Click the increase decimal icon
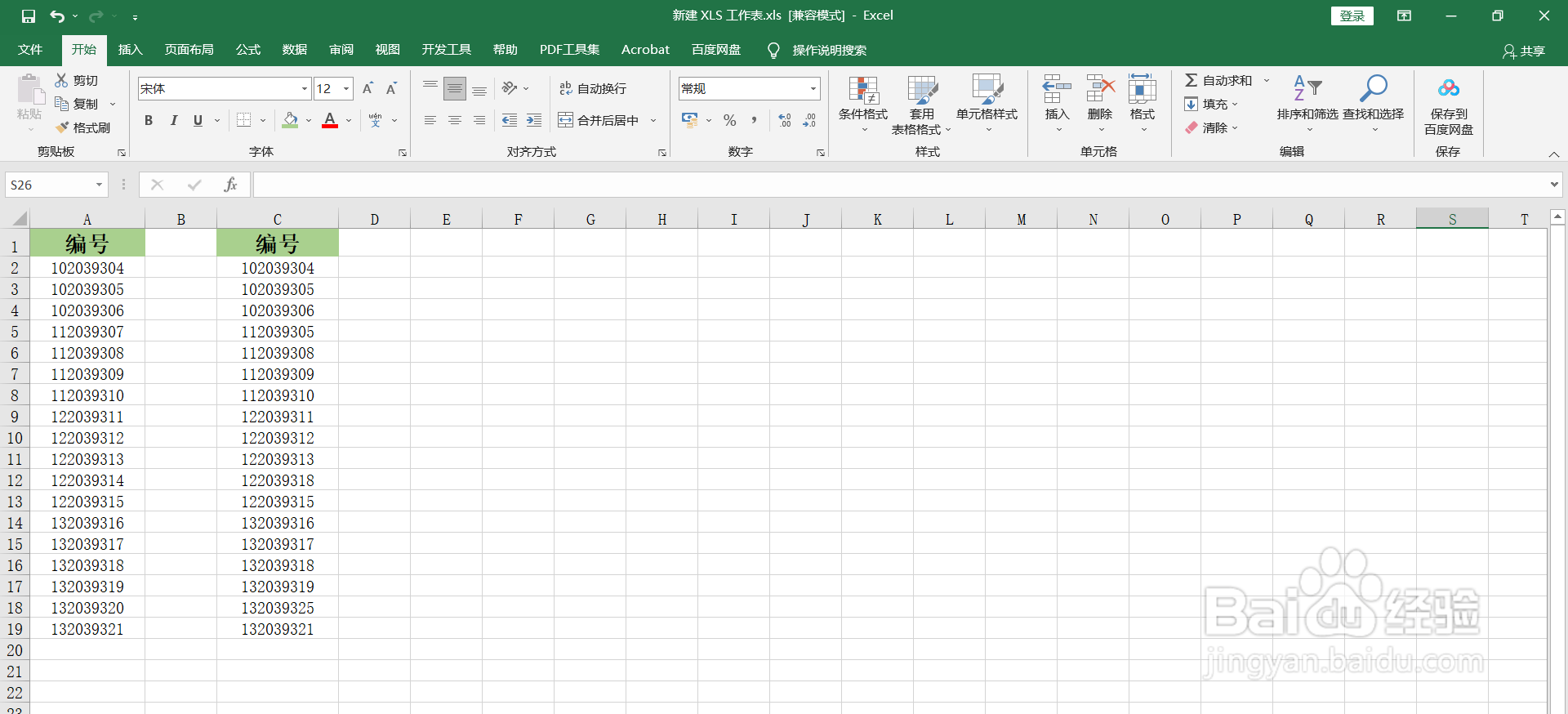The width and height of the screenshot is (1568, 714). [x=785, y=120]
